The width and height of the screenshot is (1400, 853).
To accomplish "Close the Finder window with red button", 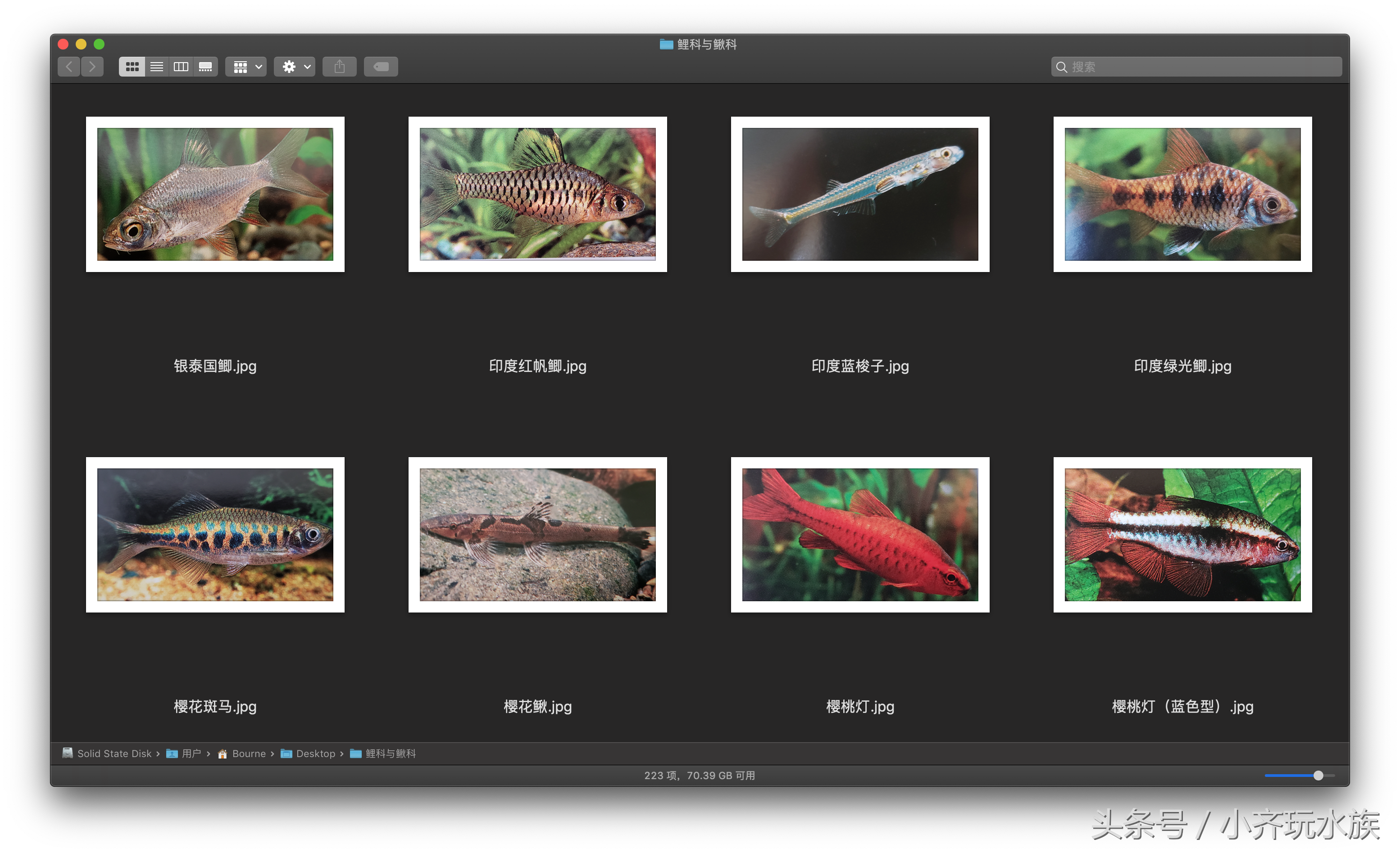I will (x=63, y=44).
